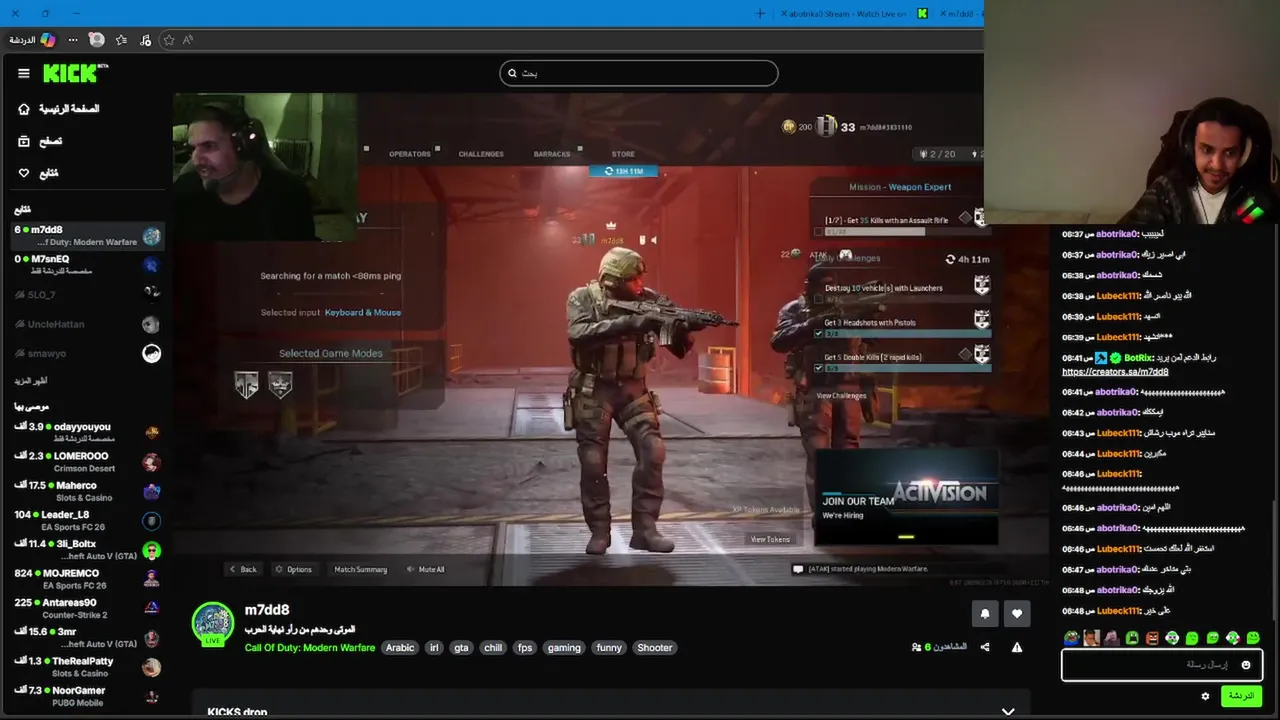This screenshot has width=1280, height=720.
Task: Click the following heart icon in sidebar
Action: pos(24,173)
